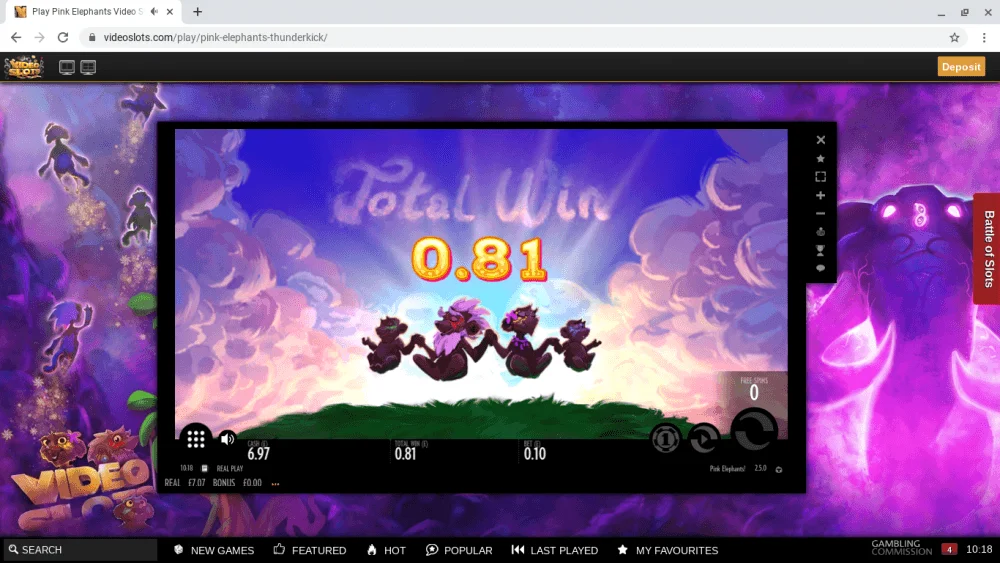
Task: Click the large 0.81 total win amount
Action: click(x=479, y=260)
